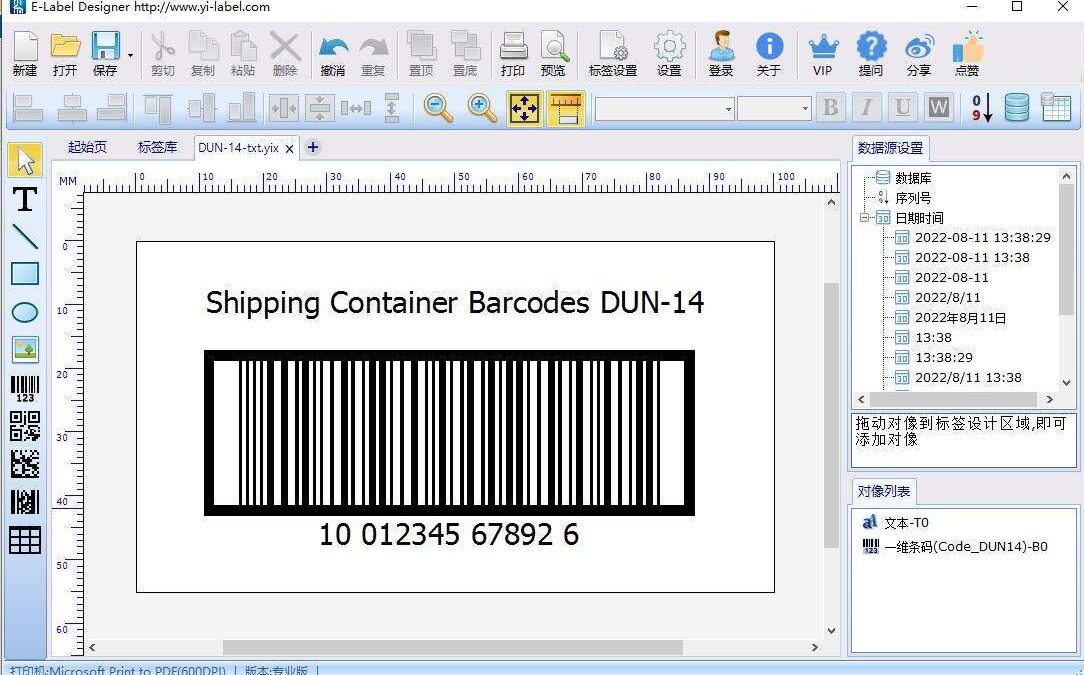Click the zoom in magnifier
The image size is (1084, 675).
click(482, 109)
